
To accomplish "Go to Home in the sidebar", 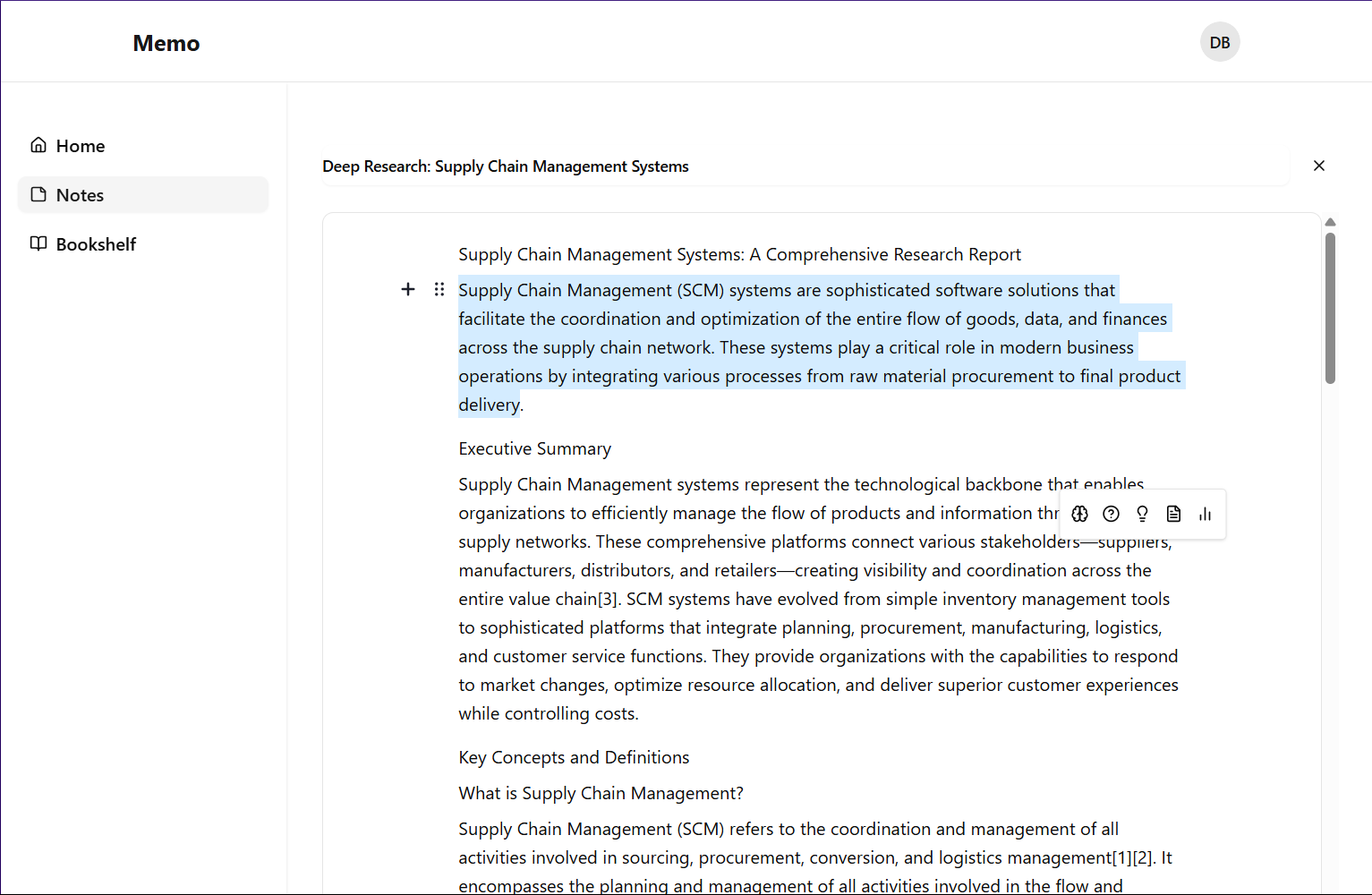I will click(143, 146).
